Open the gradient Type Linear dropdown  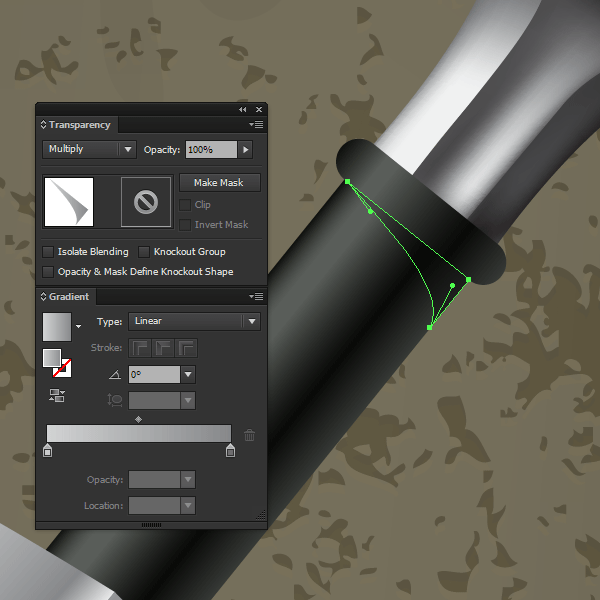click(x=194, y=321)
